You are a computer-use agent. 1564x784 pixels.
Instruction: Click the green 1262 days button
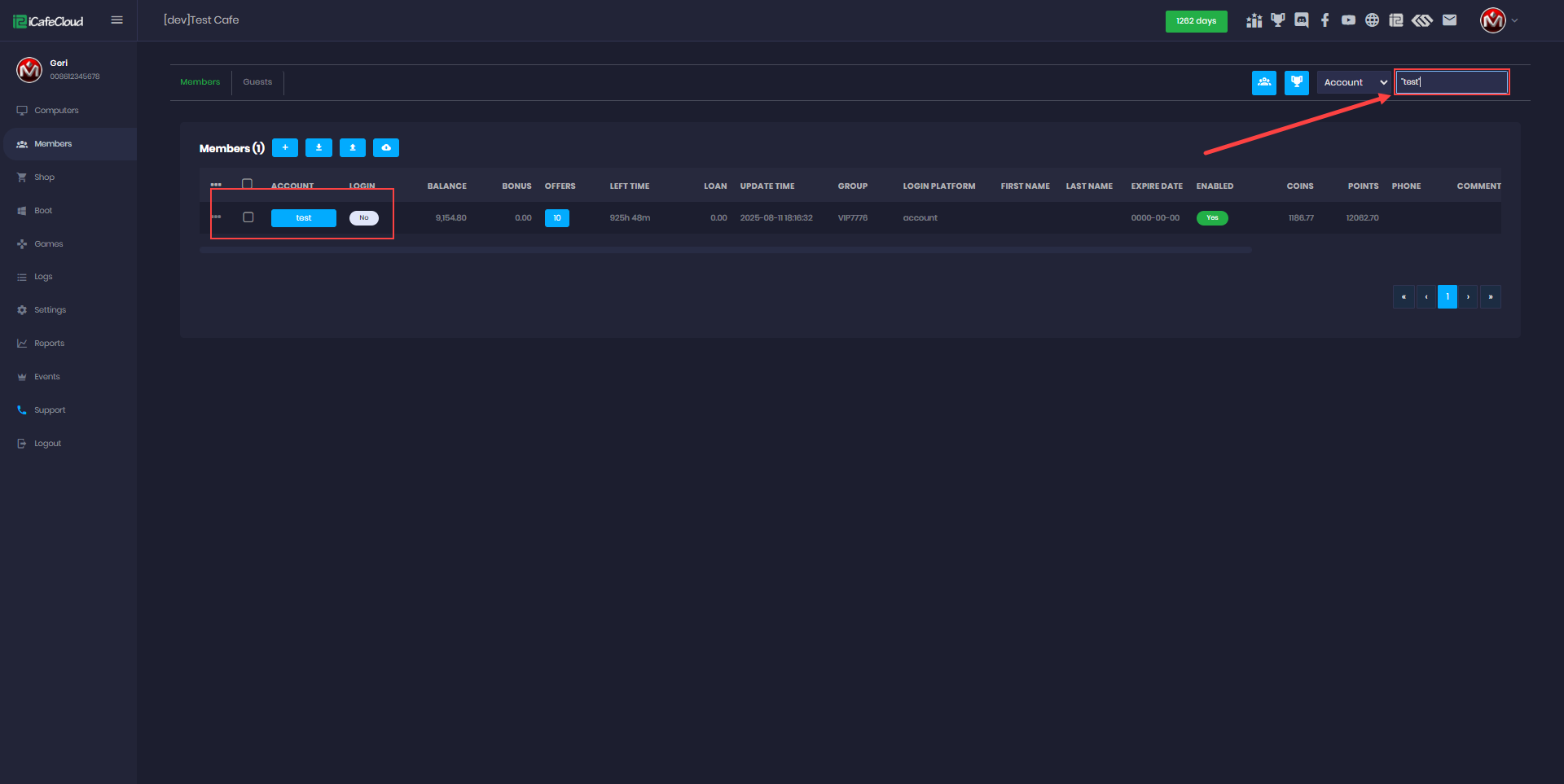point(1196,21)
